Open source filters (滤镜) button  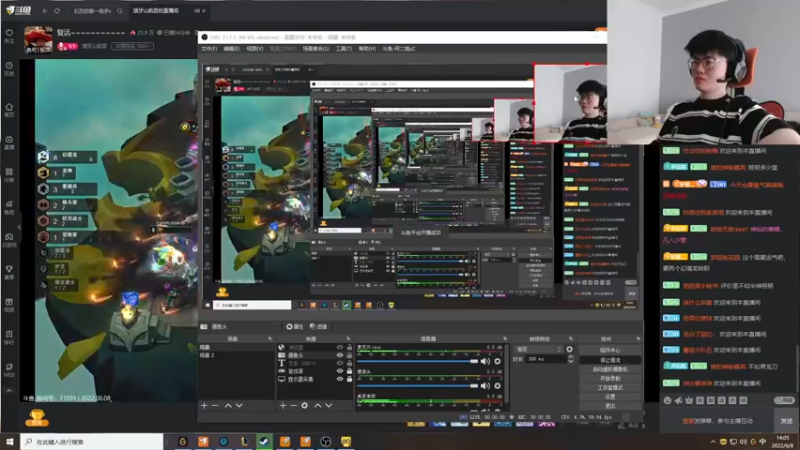[318, 327]
